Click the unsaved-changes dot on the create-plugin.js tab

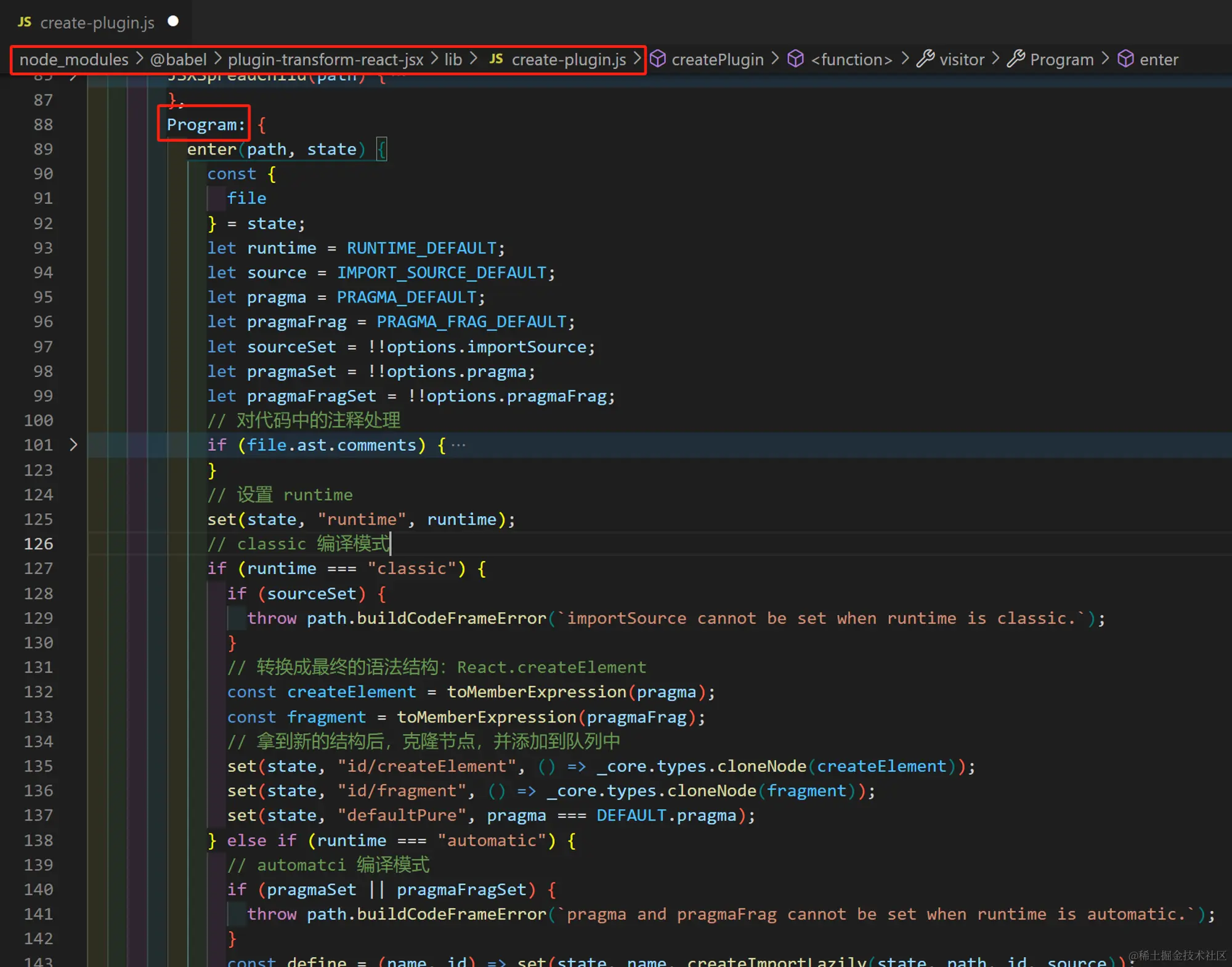pos(173,22)
